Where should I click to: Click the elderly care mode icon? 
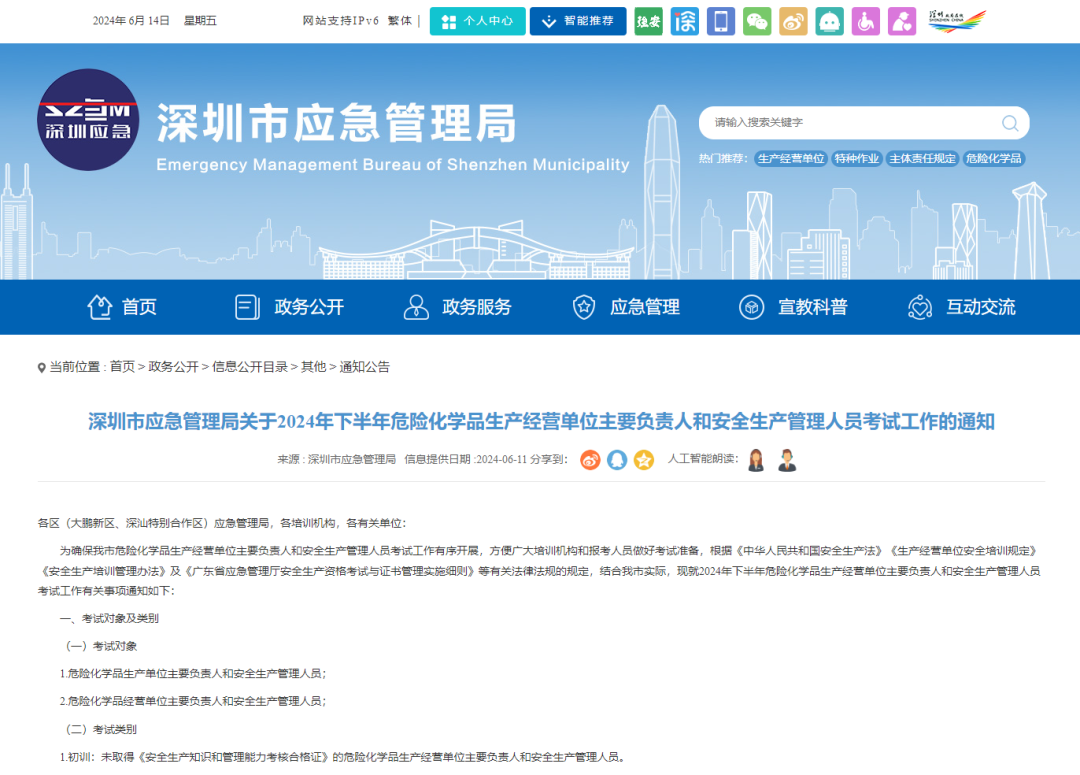coord(902,21)
